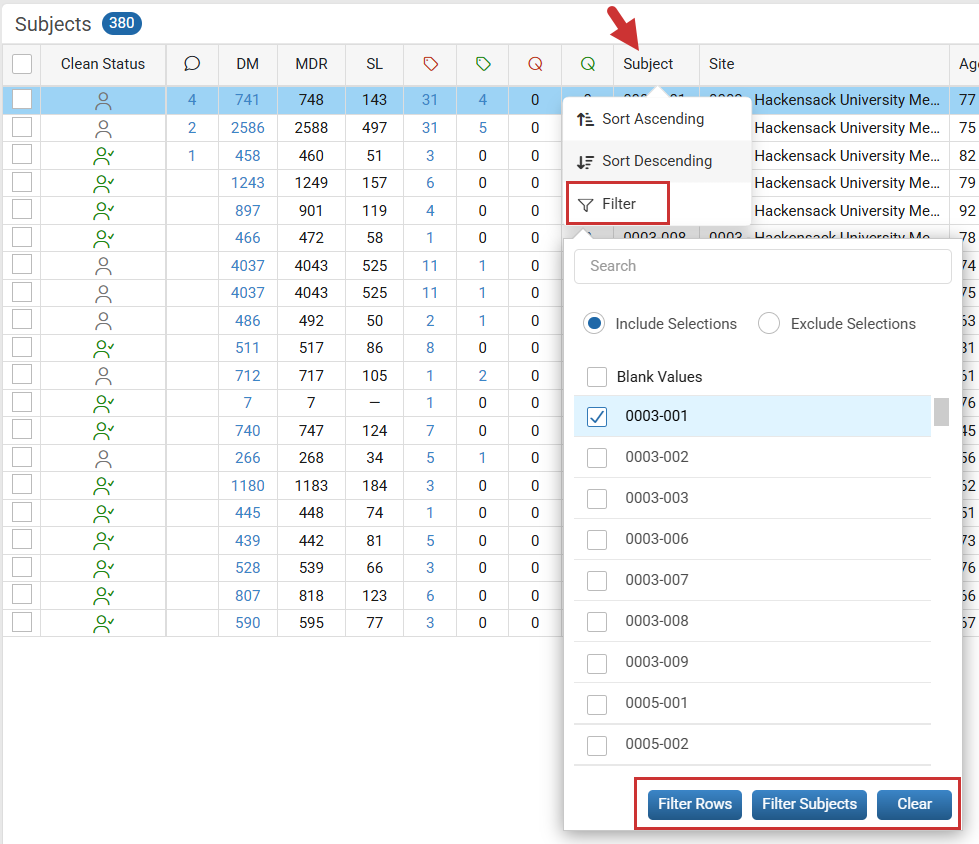This screenshot has width=979, height=844.
Task: Click the red tag column header icon
Action: pyautogui.click(x=430, y=64)
